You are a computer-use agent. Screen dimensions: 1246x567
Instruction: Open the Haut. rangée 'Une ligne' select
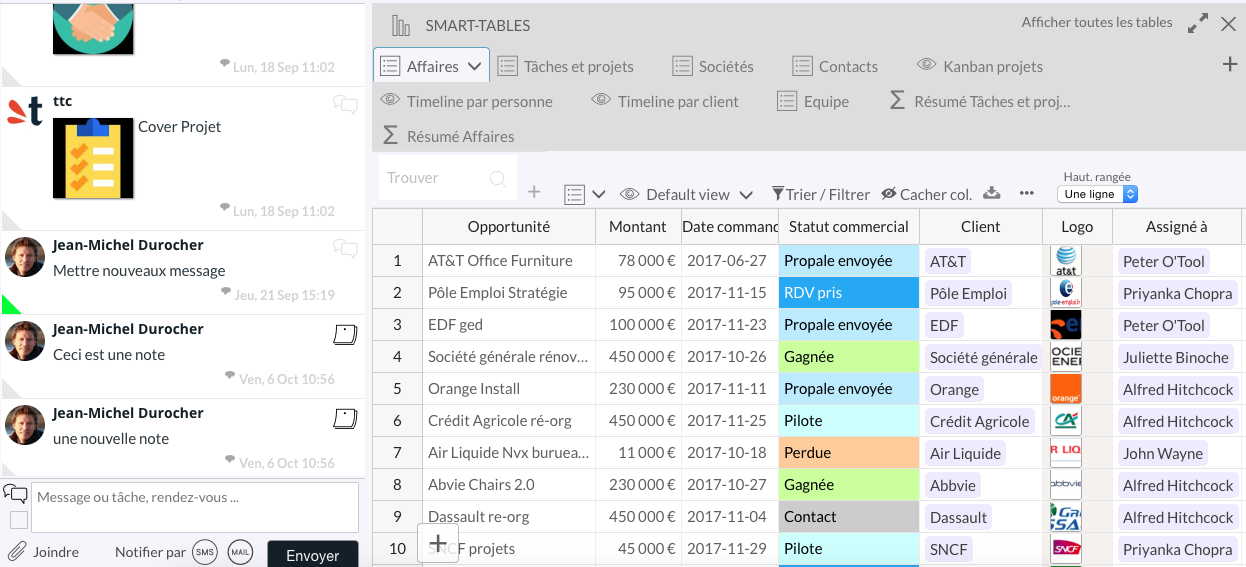(1097, 194)
